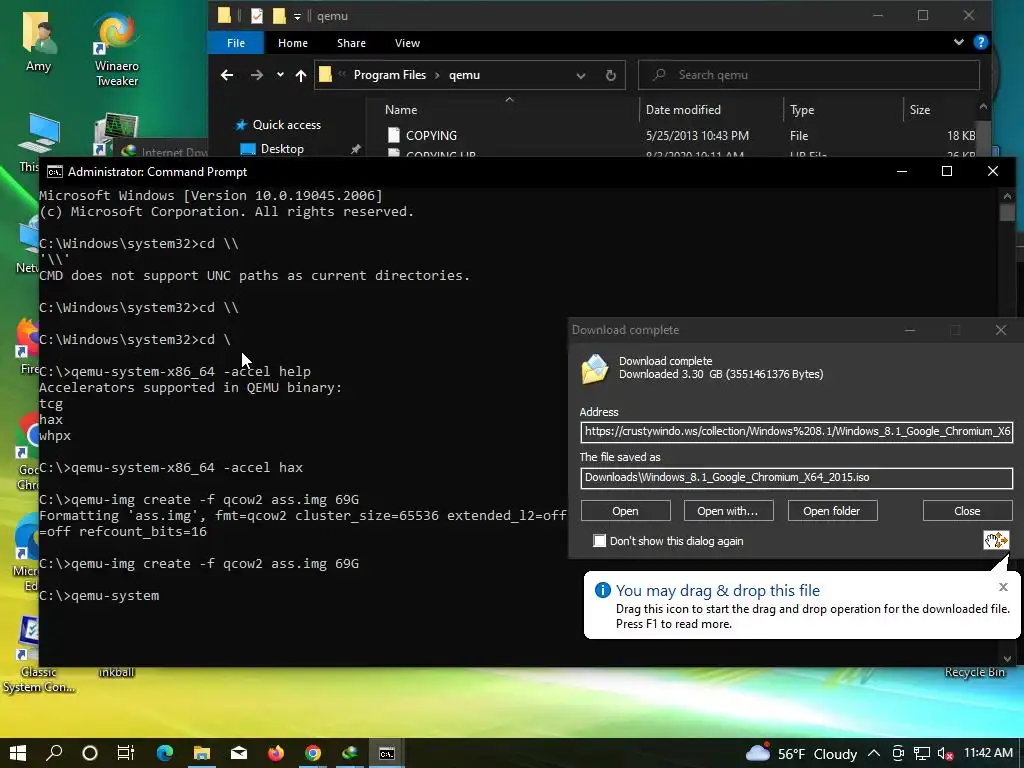Launch Firefox from the taskbar
Image resolution: width=1024 pixels, height=768 pixels.
point(276,753)
